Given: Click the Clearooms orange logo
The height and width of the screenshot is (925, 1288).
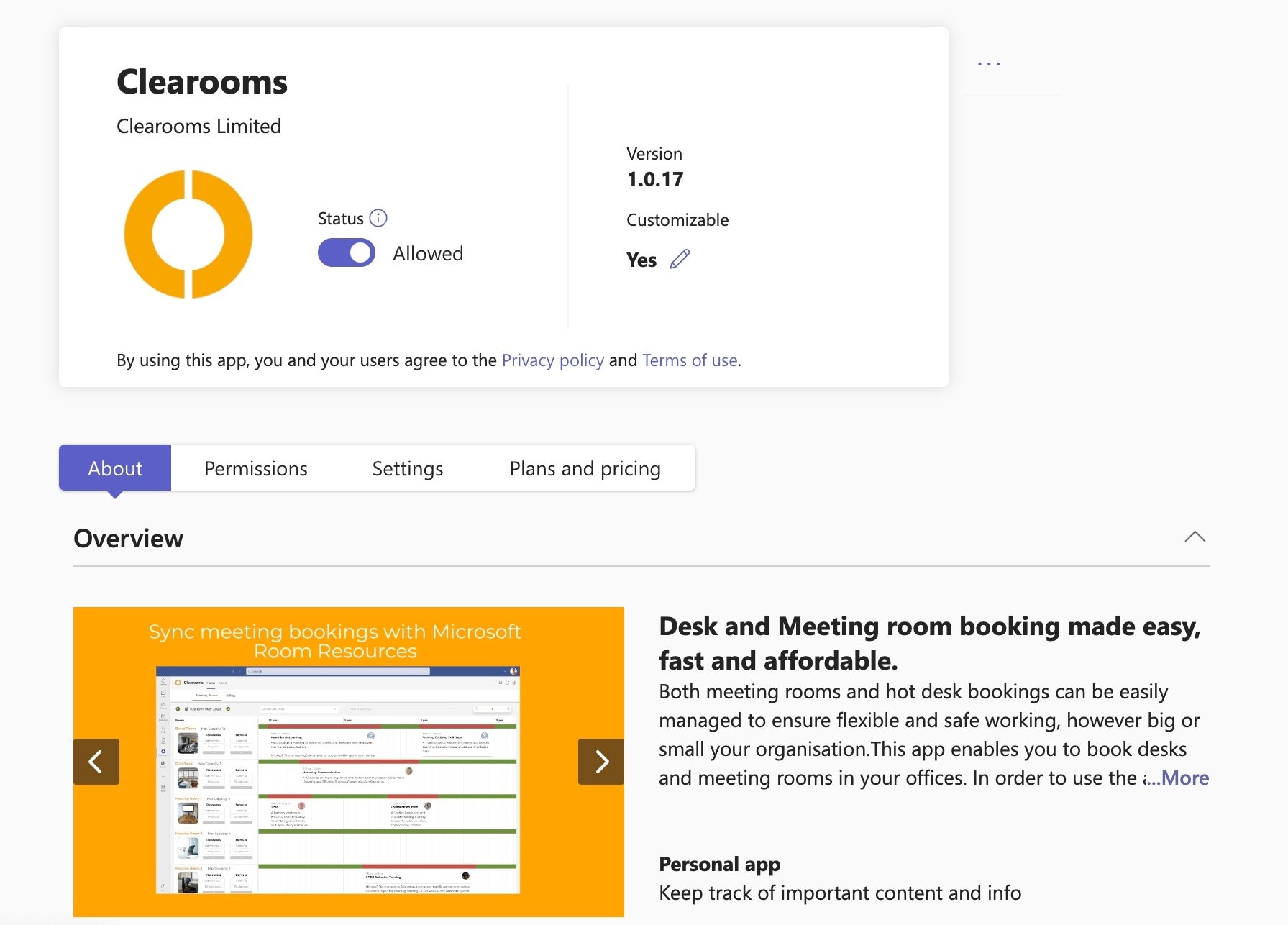Looking at the screenshot, I should pyautogui.click(x=188, y=234).
